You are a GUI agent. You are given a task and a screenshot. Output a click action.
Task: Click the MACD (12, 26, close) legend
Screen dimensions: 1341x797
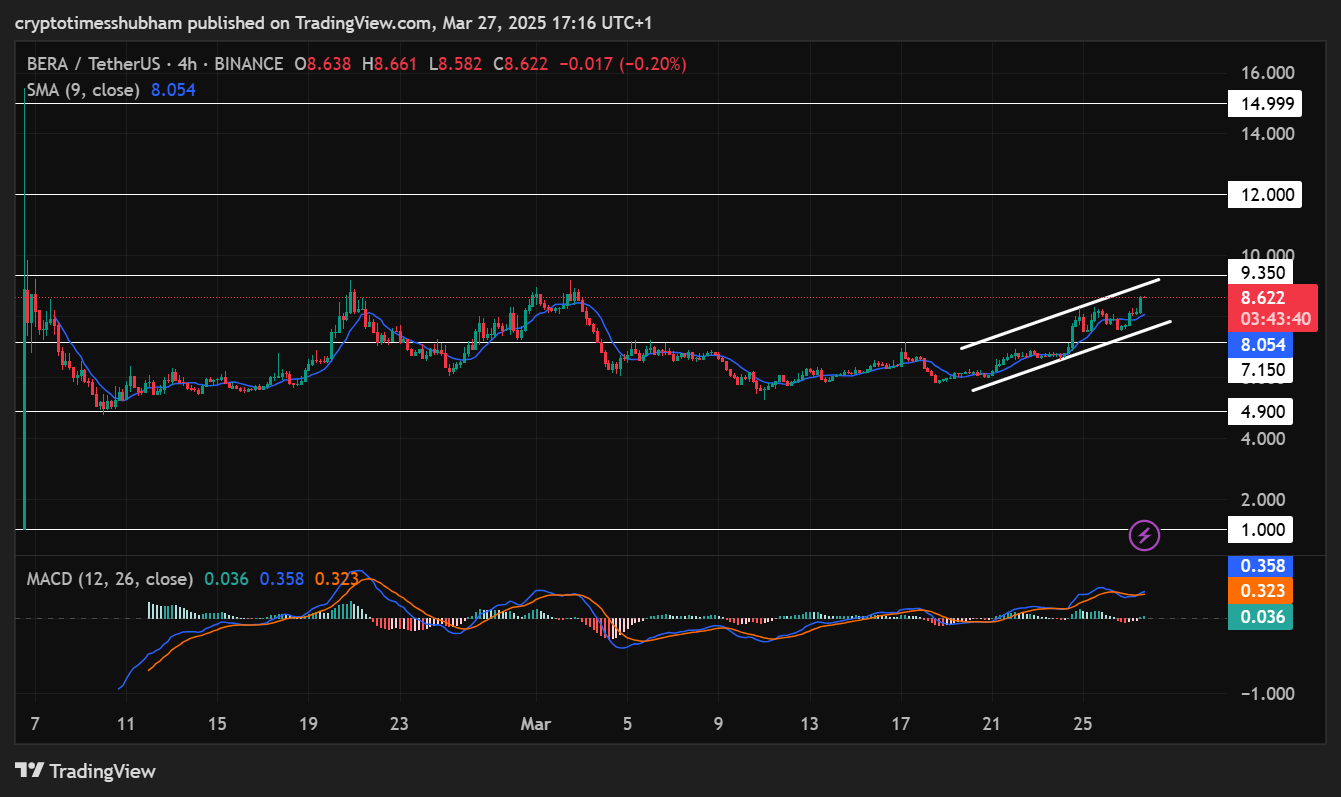[110, 579]
